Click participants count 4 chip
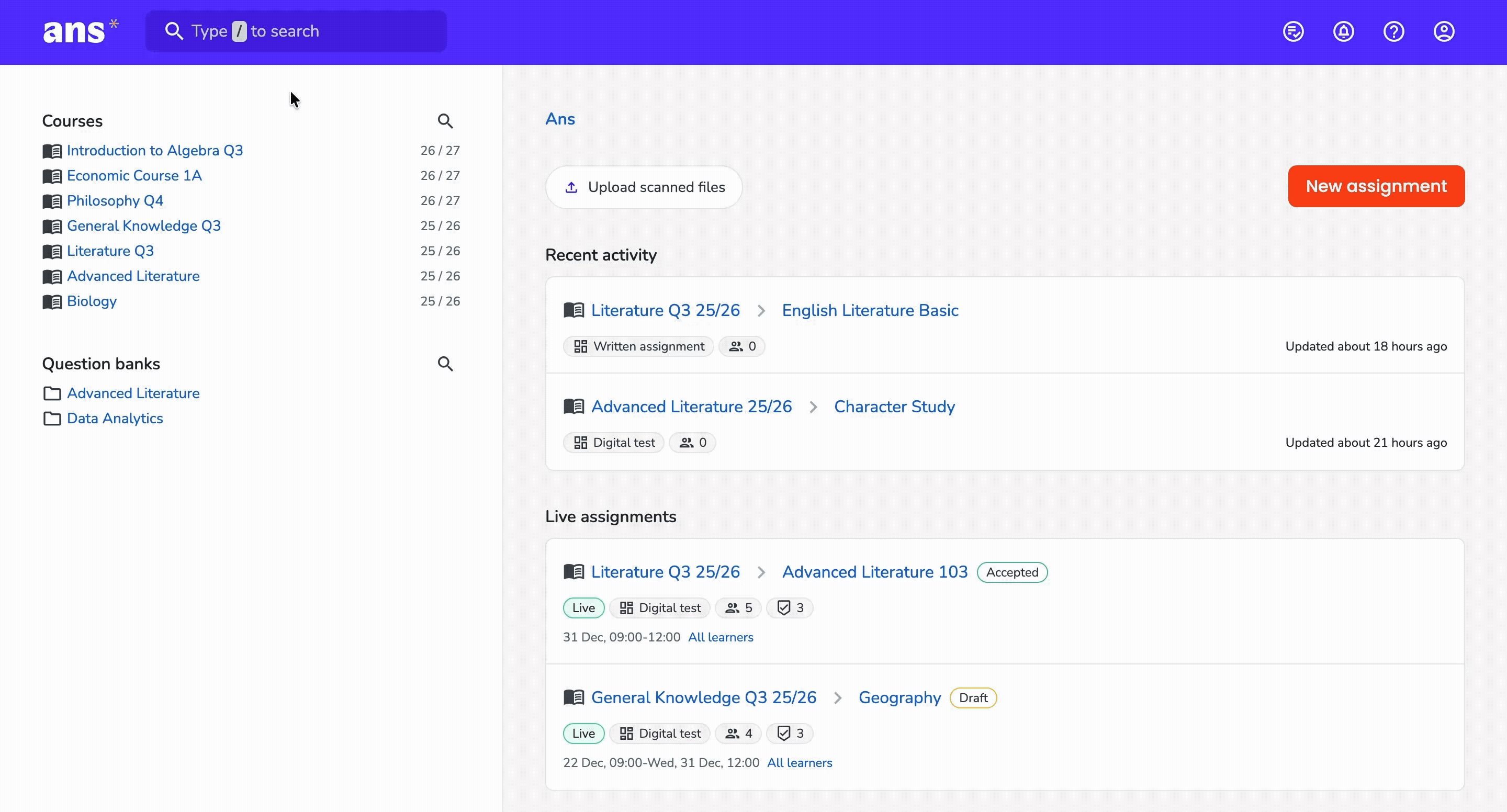1507x812 pixels. pyautogui.click(x=738, y=734)
